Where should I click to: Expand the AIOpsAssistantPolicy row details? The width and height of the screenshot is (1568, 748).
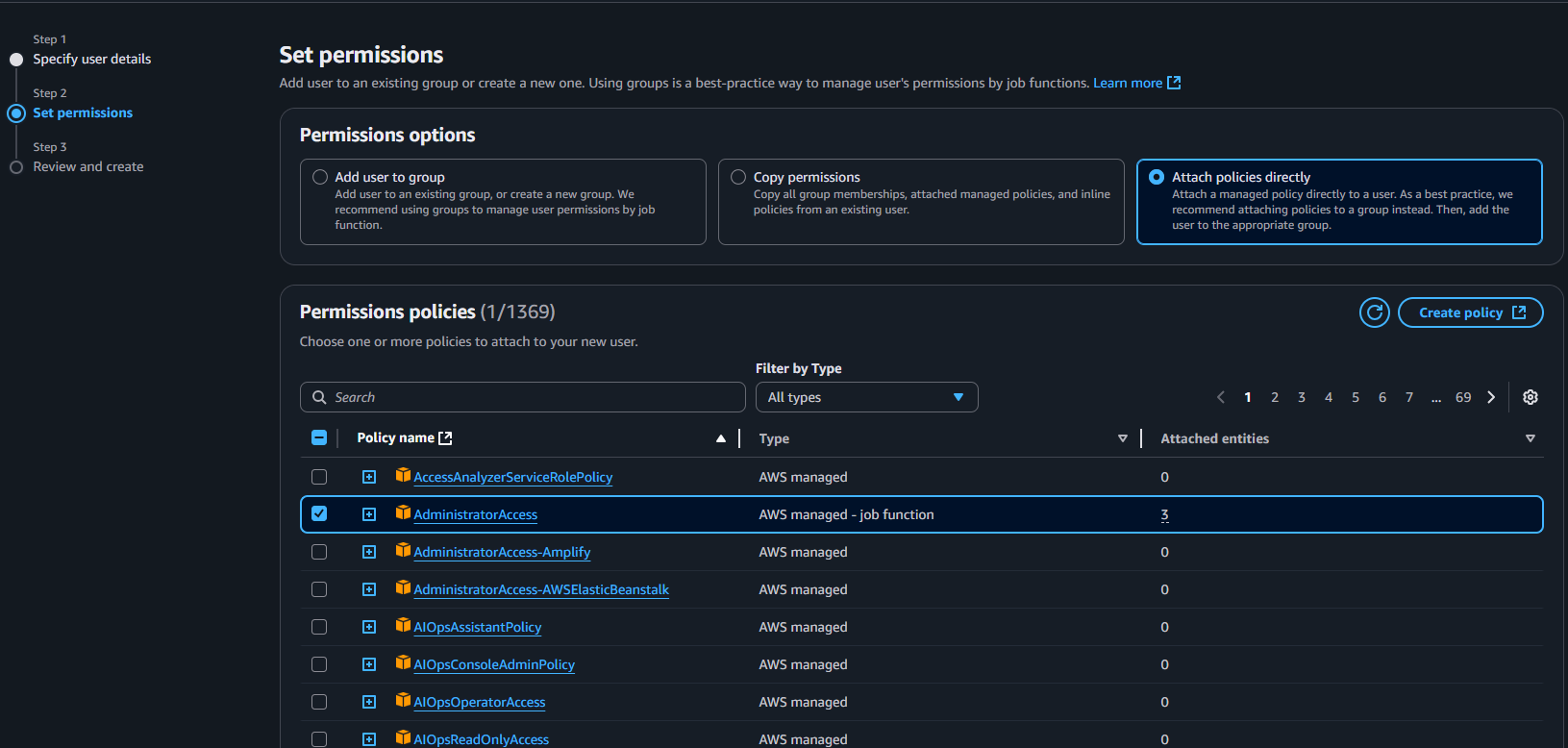(x=369, y=627)
